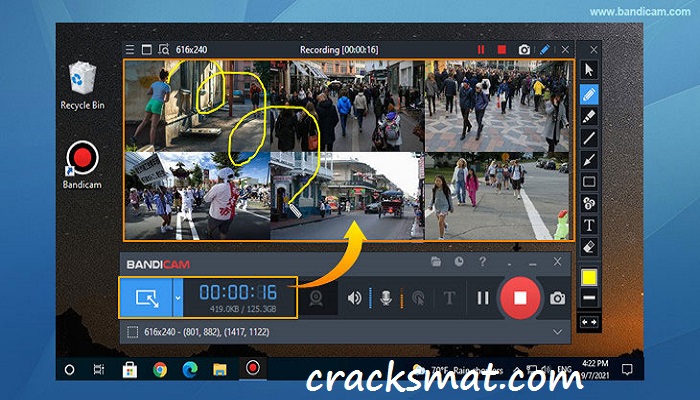Click the mother and girls crossing photo
Screen dimensions: 700x400
click(x=497, y=196)
